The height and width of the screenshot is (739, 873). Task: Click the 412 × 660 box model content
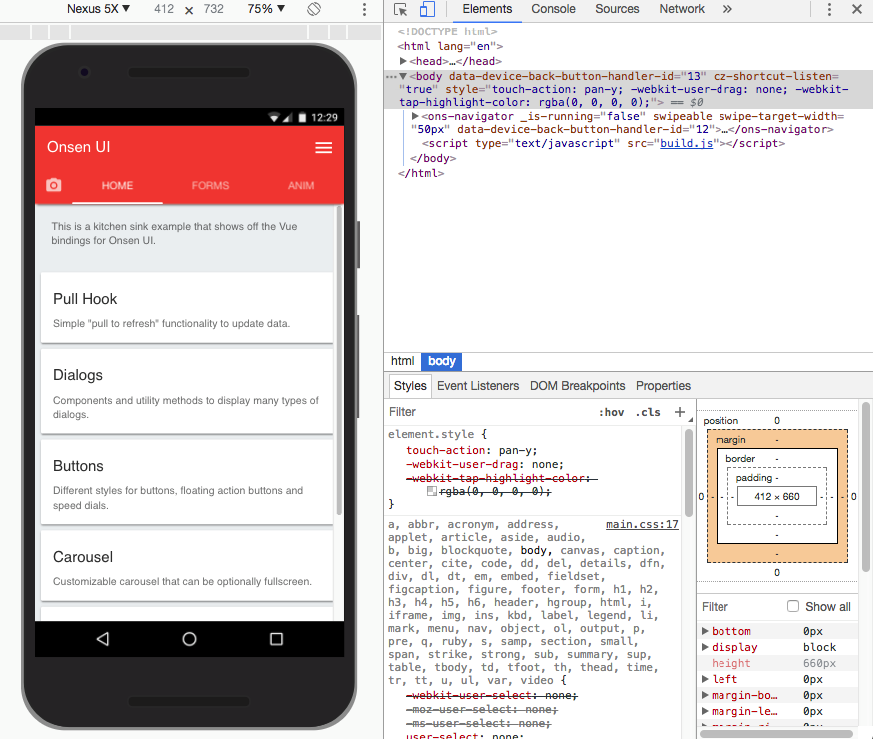point(777,496)
